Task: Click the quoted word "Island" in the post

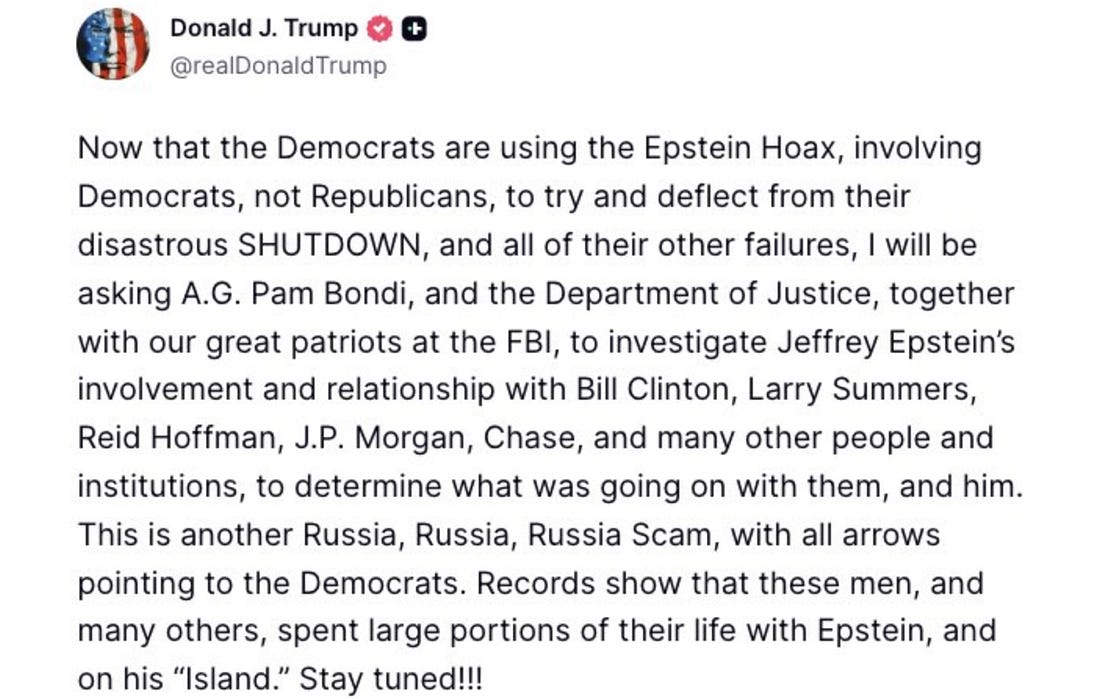Action: click(x=218, y=679)
